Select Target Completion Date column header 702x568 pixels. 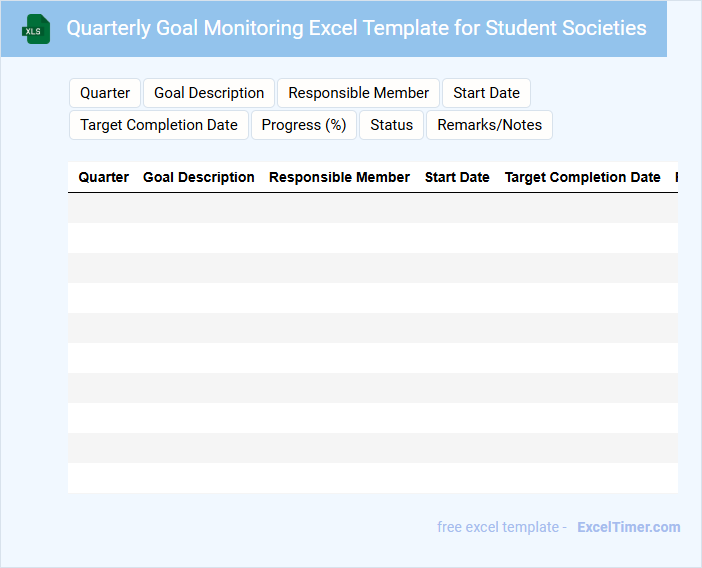pos(582,177)
